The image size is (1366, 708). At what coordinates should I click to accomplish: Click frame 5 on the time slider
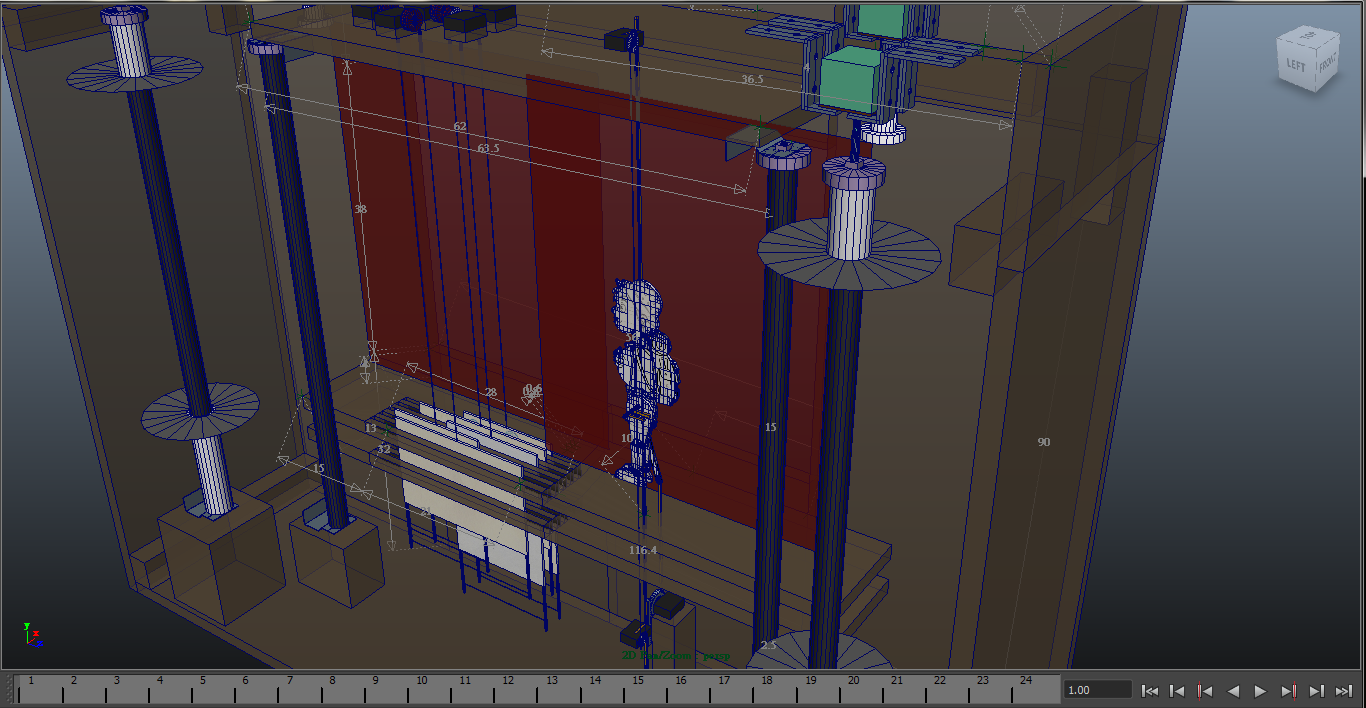pos(203,688)
